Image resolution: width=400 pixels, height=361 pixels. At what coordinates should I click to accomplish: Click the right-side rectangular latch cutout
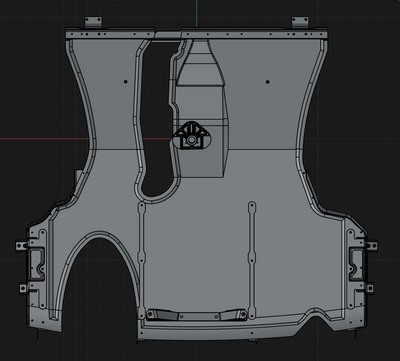click(x=356, y=264)
